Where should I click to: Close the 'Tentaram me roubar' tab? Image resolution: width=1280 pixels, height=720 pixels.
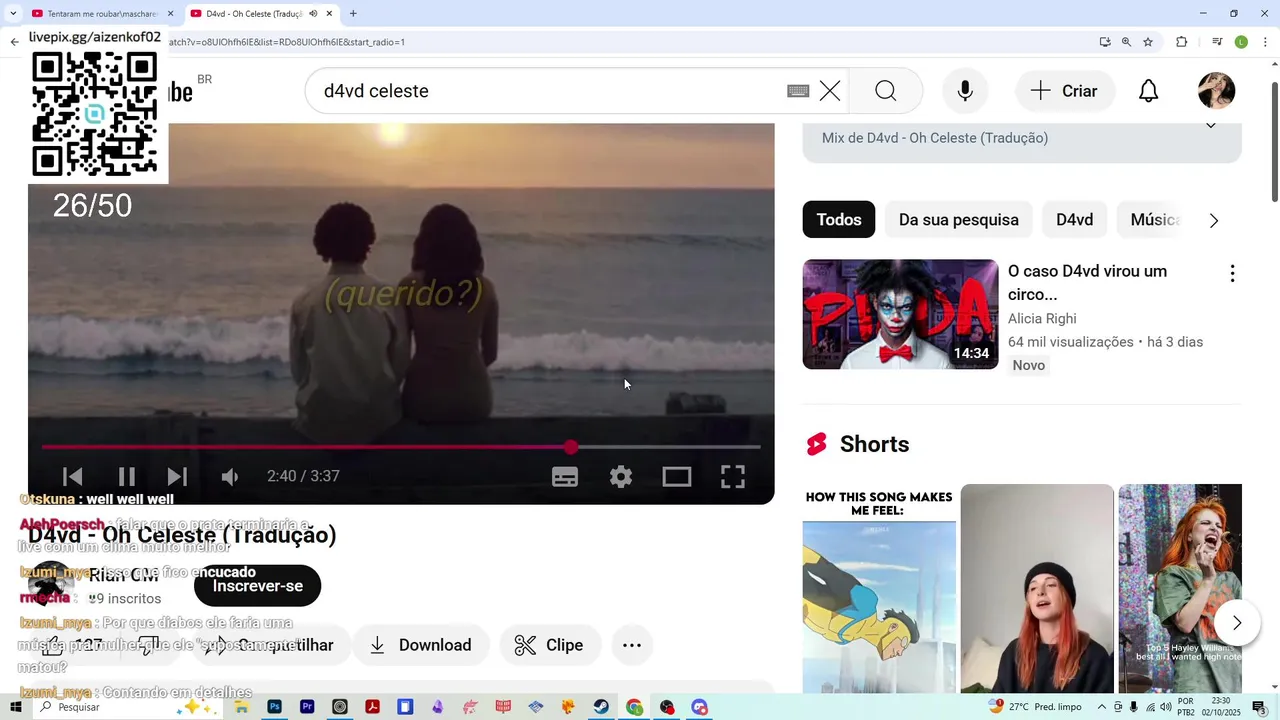(170, 14)
